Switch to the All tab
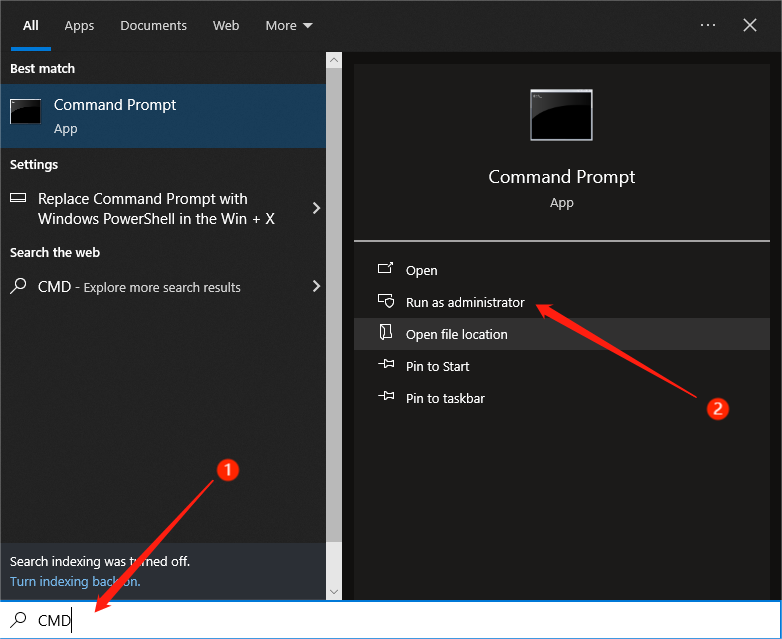The width and height of the screenshot is (782, 639). point(30,25)
